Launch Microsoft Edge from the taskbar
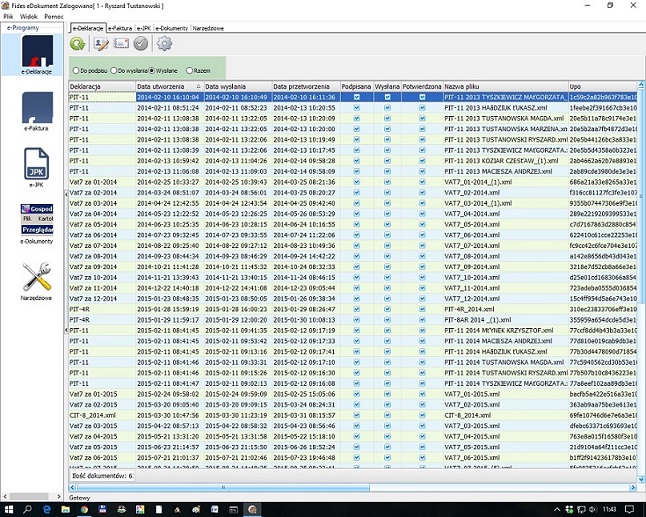 [47, 510]
